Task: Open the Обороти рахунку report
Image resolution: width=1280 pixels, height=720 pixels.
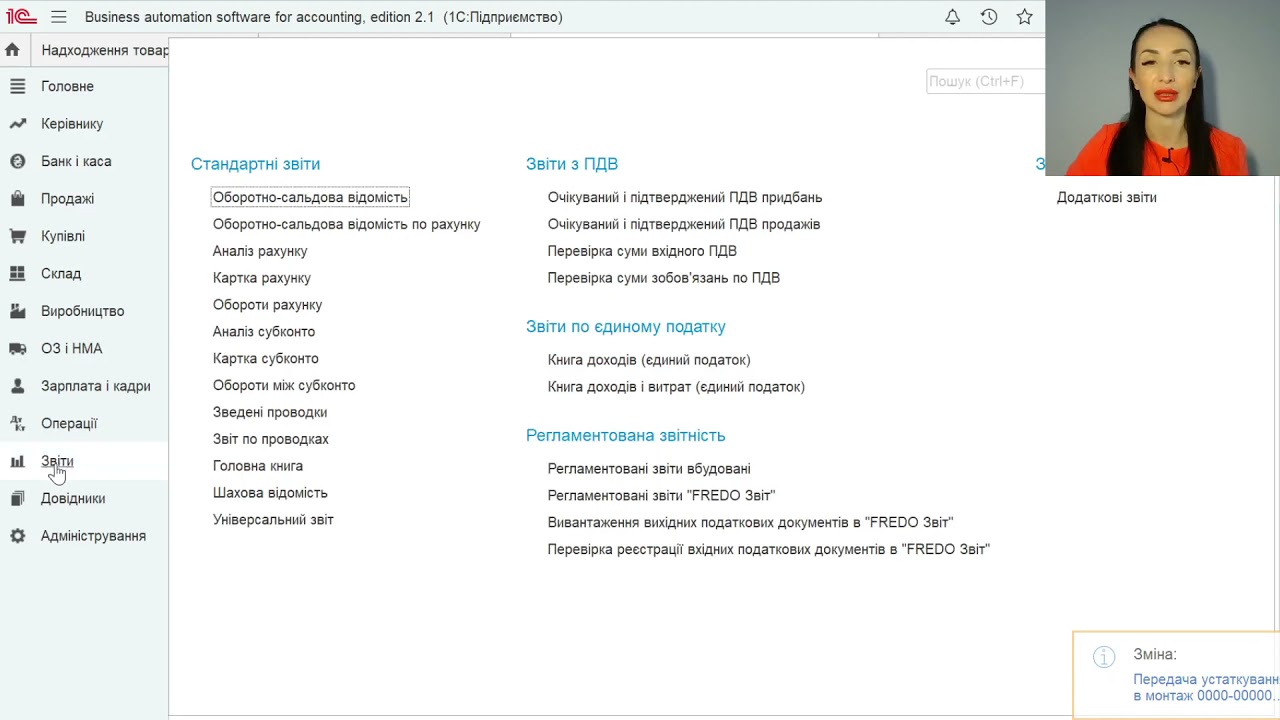Action: coord(267,305)
